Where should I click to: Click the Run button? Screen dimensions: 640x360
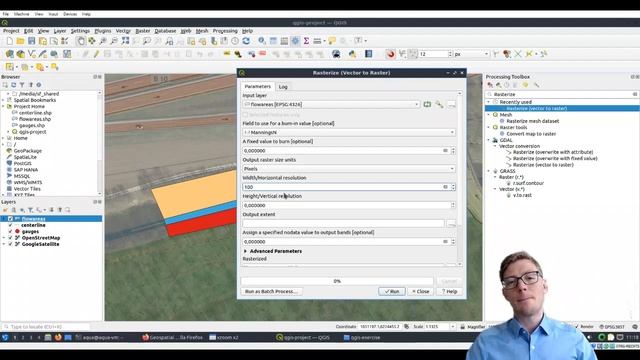392,291
